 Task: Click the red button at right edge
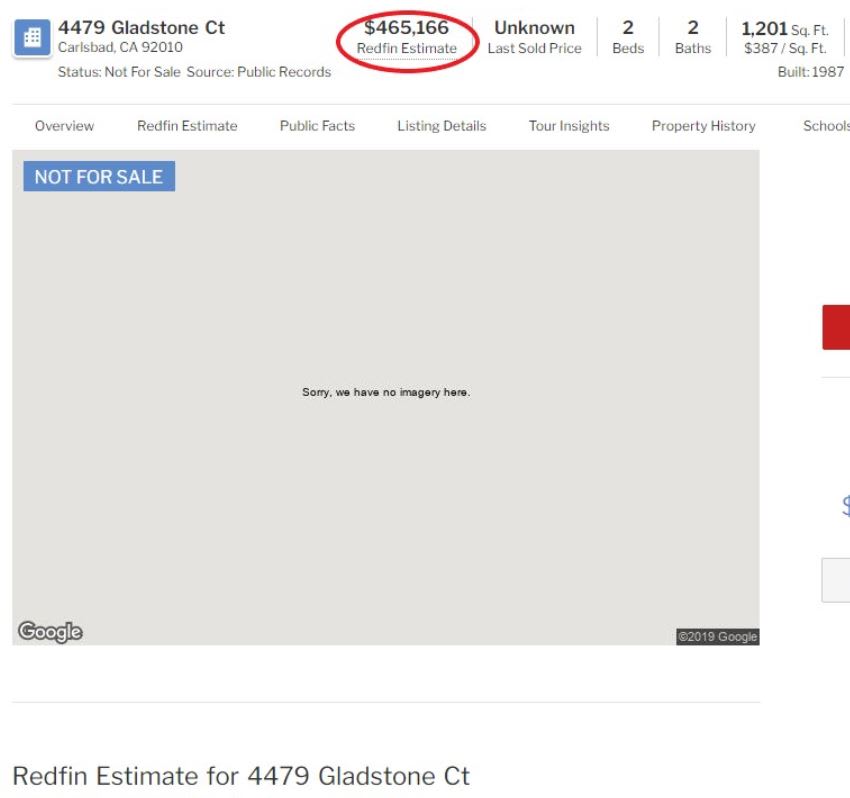[836, 327]
